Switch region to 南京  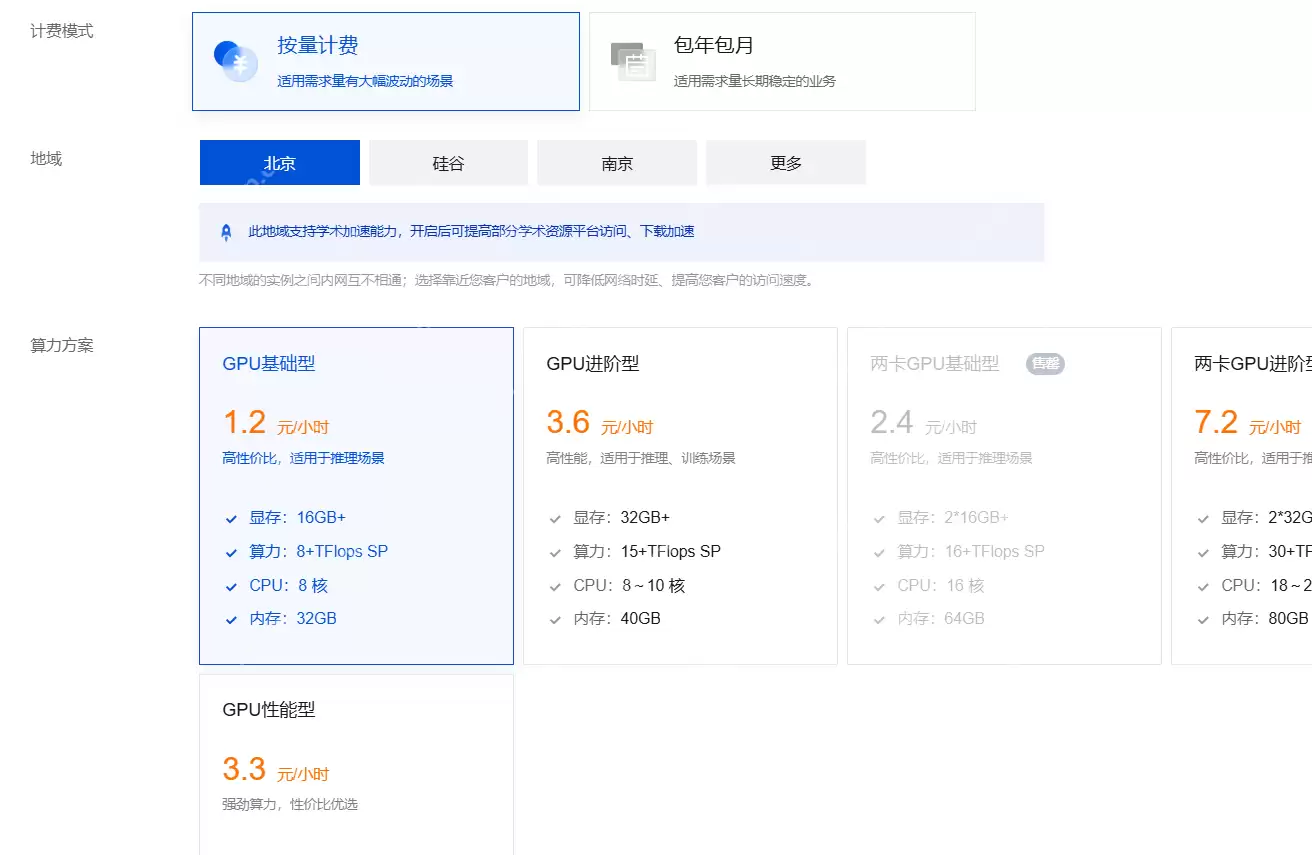pyautogui.click(x=617, y=162)
